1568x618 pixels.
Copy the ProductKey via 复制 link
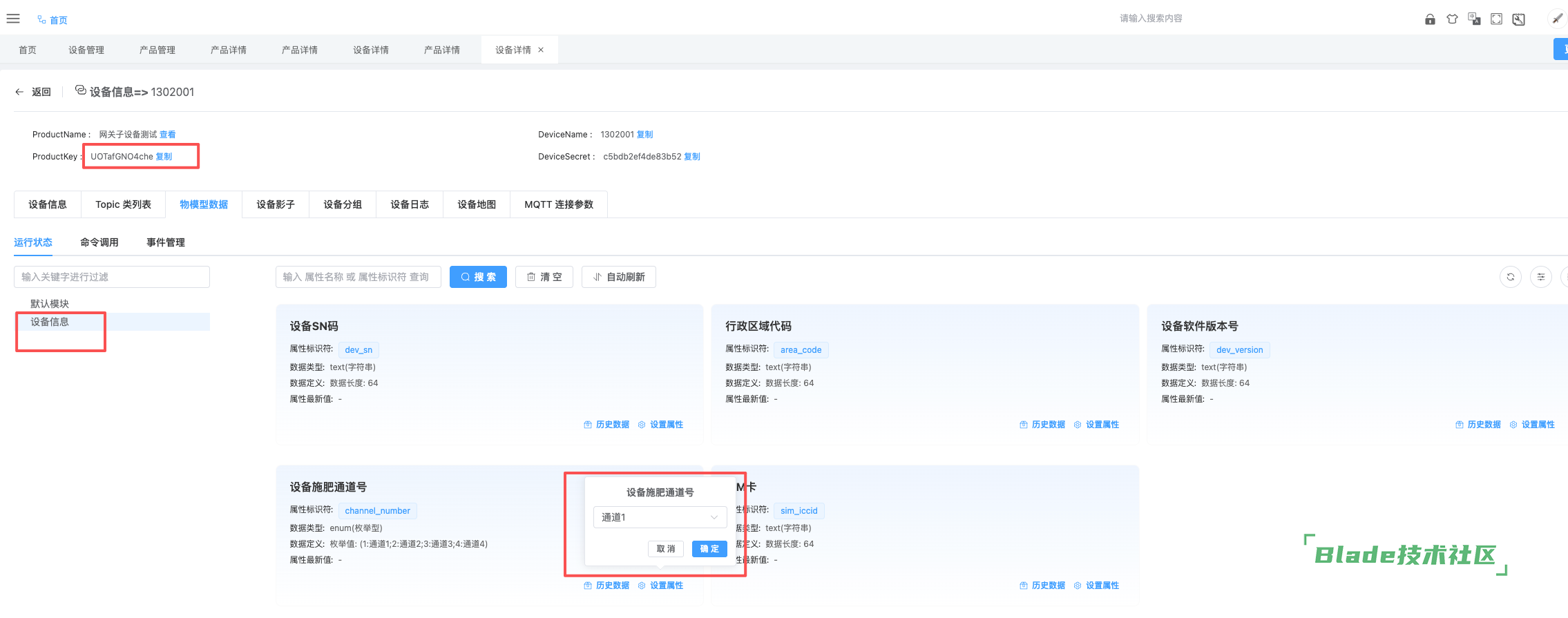(164, 157)
